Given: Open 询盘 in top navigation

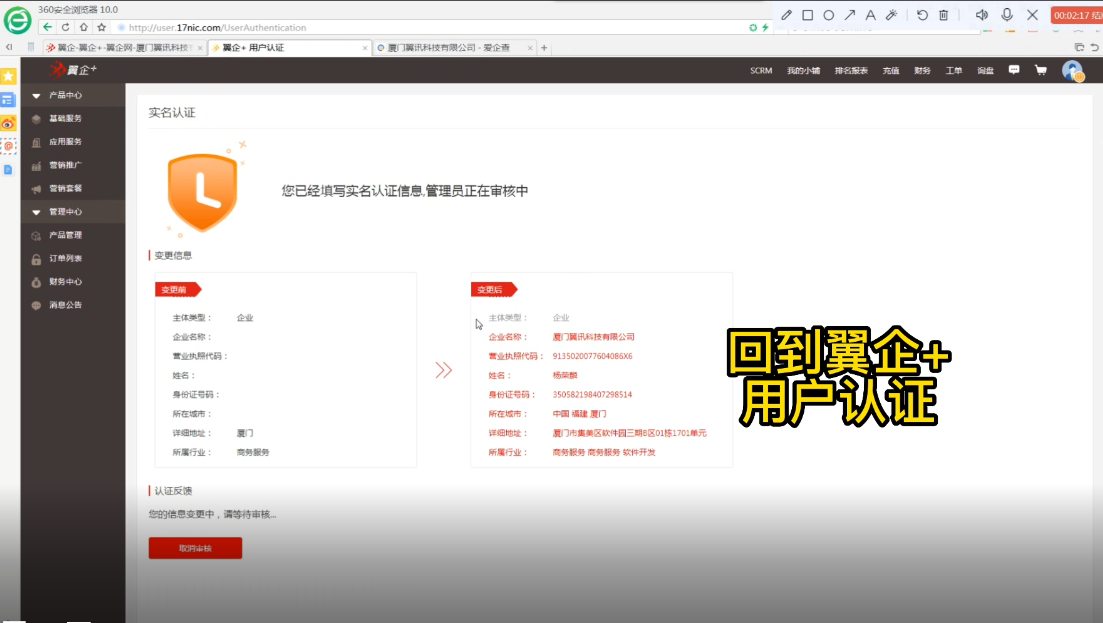Looking at the screenshot, I should coord(986,71).
